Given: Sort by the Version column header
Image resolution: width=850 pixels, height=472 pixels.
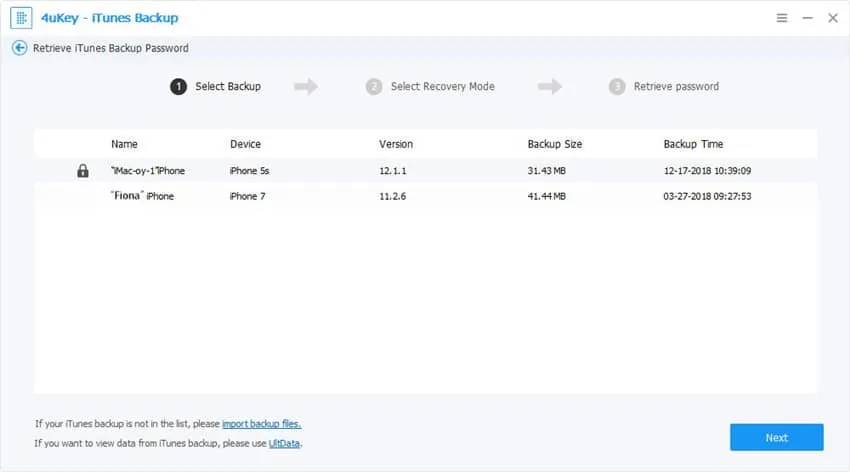Looking at the screenshot, I should (396, 144).
